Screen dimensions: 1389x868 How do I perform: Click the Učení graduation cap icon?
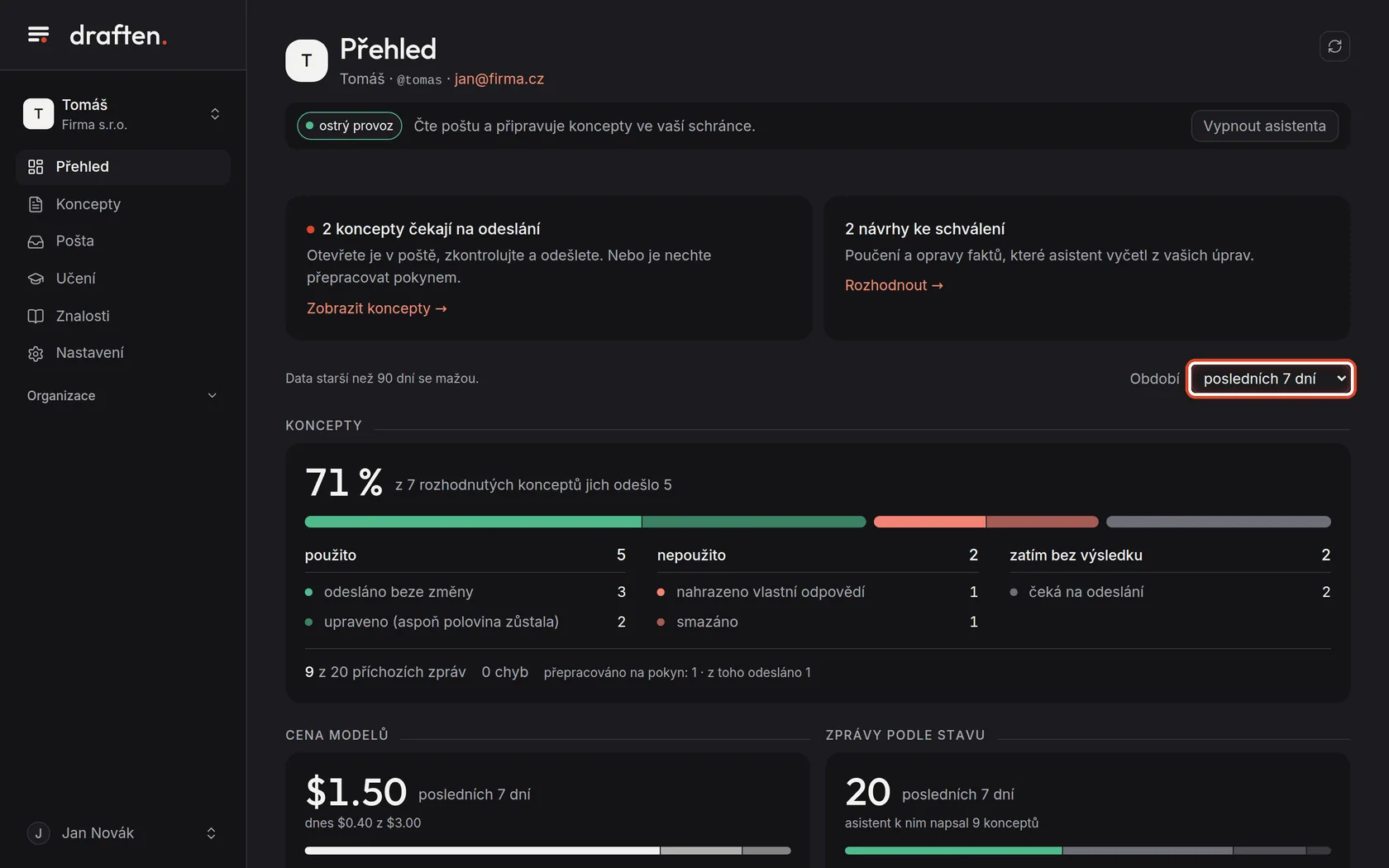click(36, 279)
